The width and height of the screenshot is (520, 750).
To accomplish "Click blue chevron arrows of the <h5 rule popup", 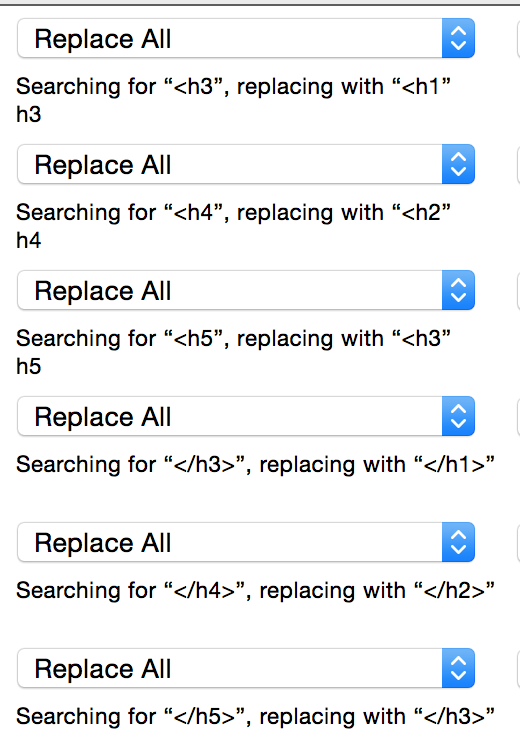I will coord(458,290).
